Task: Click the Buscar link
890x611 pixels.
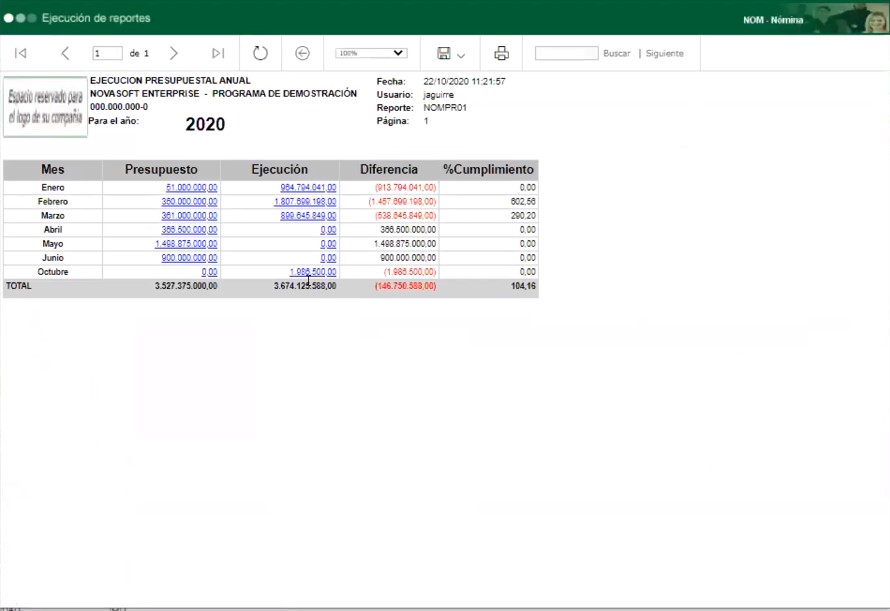Action: pos(616,53)
